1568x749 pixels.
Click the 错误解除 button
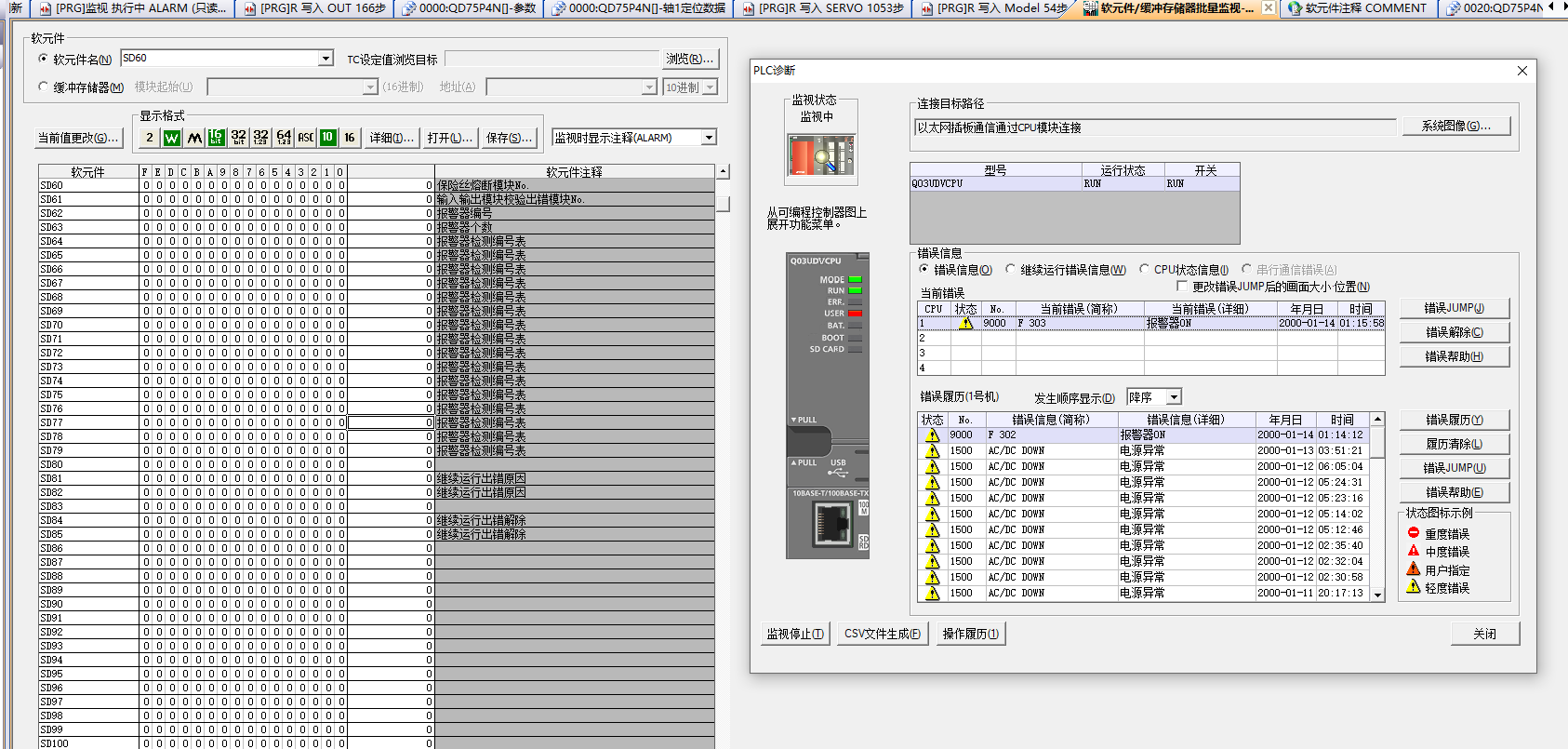[1454, 332]
